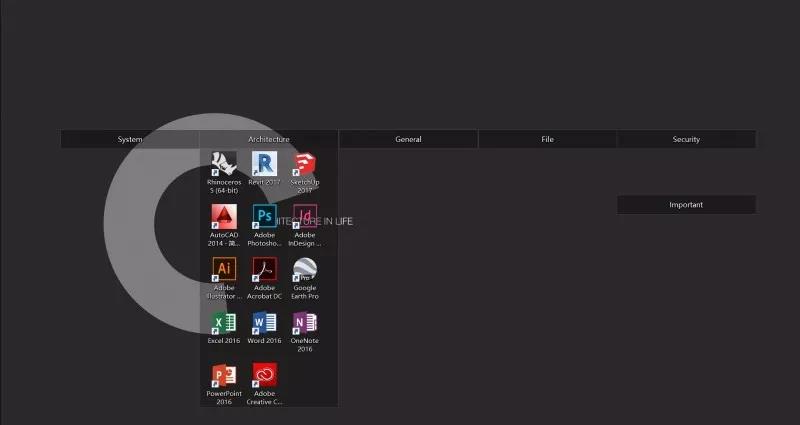800x425 pixels.
Task: Select the File group header
Action: 547,139
